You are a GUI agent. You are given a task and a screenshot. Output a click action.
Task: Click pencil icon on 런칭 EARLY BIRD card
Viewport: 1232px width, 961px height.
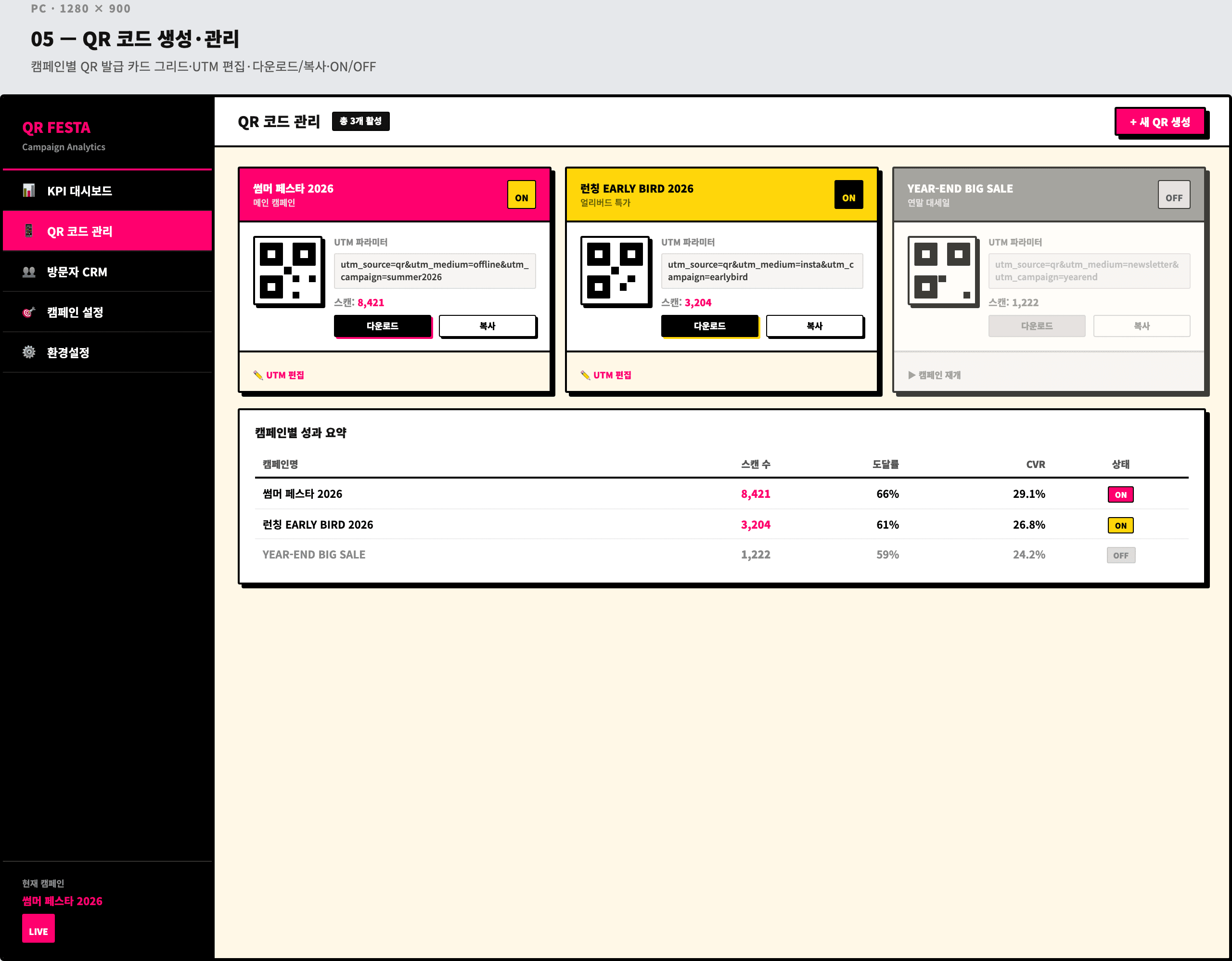point(586,375)
